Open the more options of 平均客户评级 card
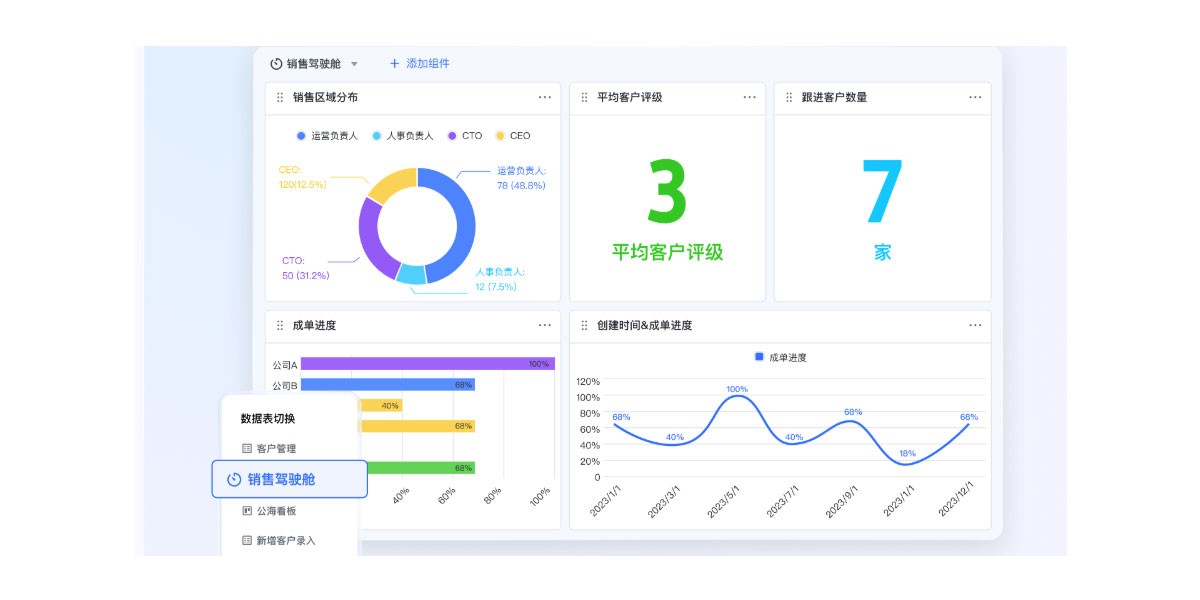Image resolution: width=1200 pixels, height=600 pixels. click(750, 97)
